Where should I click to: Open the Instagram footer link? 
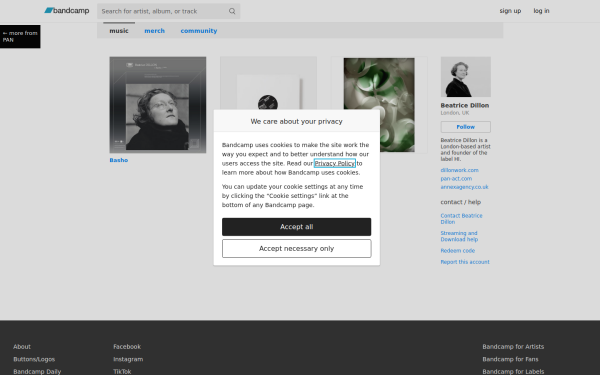128,359
